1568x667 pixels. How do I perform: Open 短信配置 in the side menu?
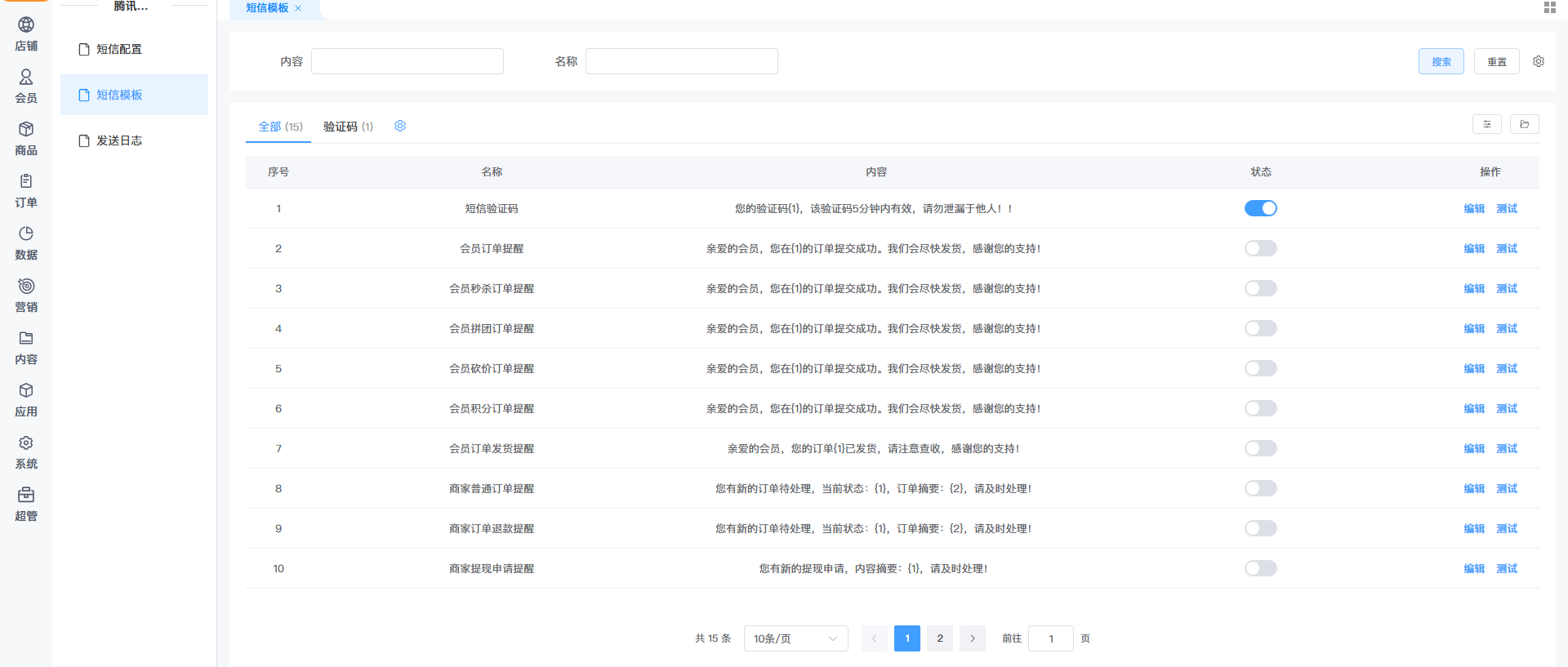click(x=134, y=49)
